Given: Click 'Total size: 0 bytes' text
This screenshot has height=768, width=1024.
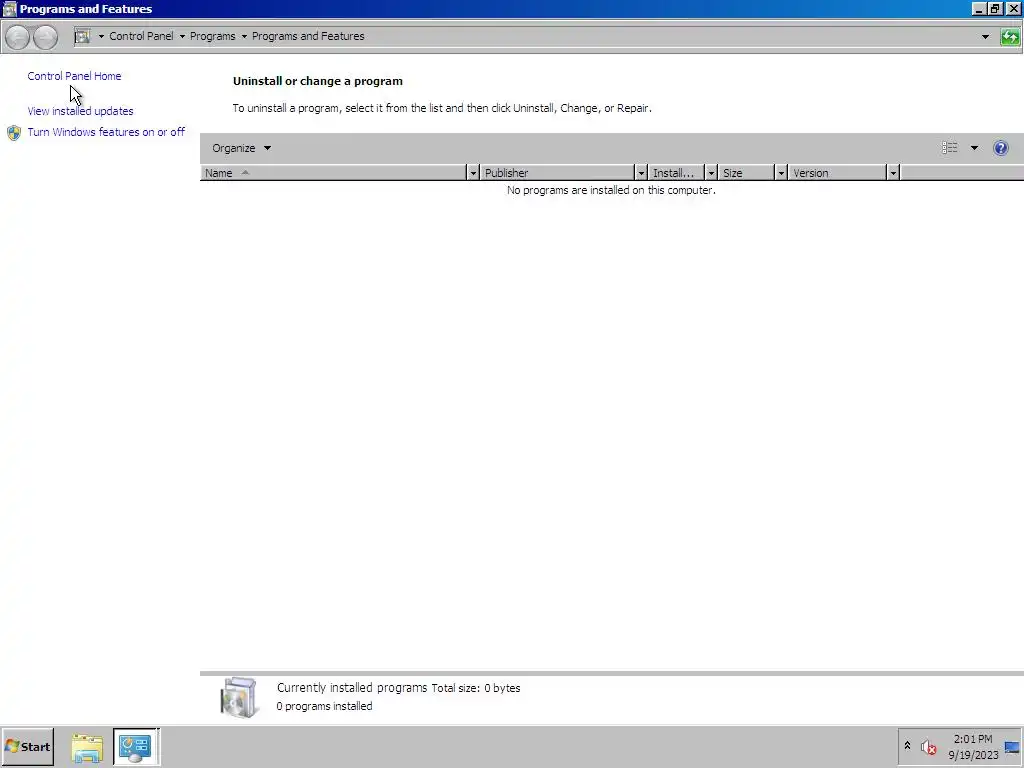Looking at the screenshot, I should (x=476, y=688).
